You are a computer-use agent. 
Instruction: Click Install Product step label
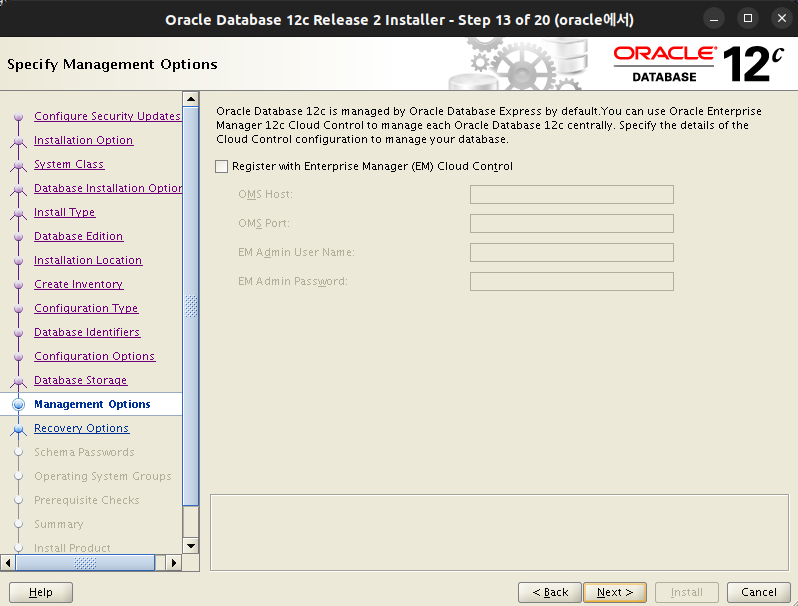coord(72,548)
